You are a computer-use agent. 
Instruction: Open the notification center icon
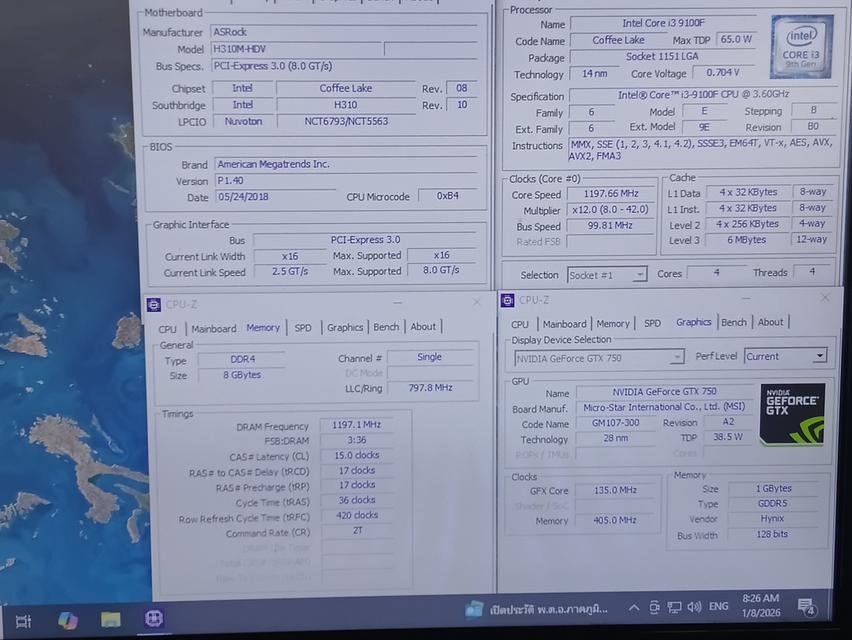tap(806, 606)
